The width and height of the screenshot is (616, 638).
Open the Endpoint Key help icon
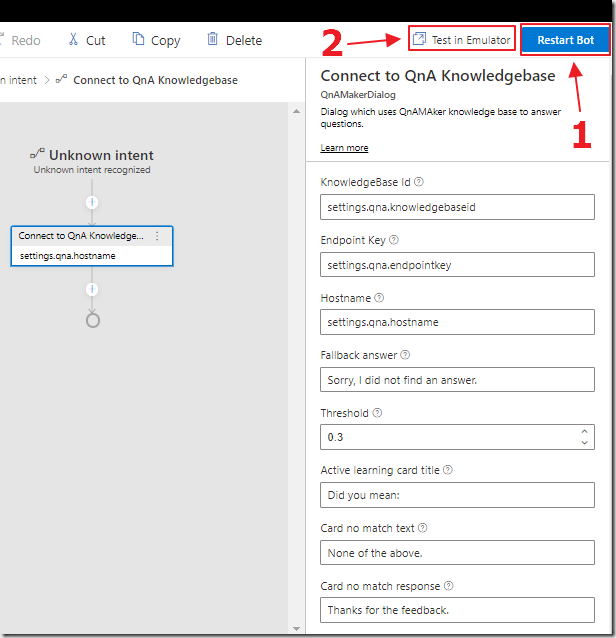[x=393, y=240]
